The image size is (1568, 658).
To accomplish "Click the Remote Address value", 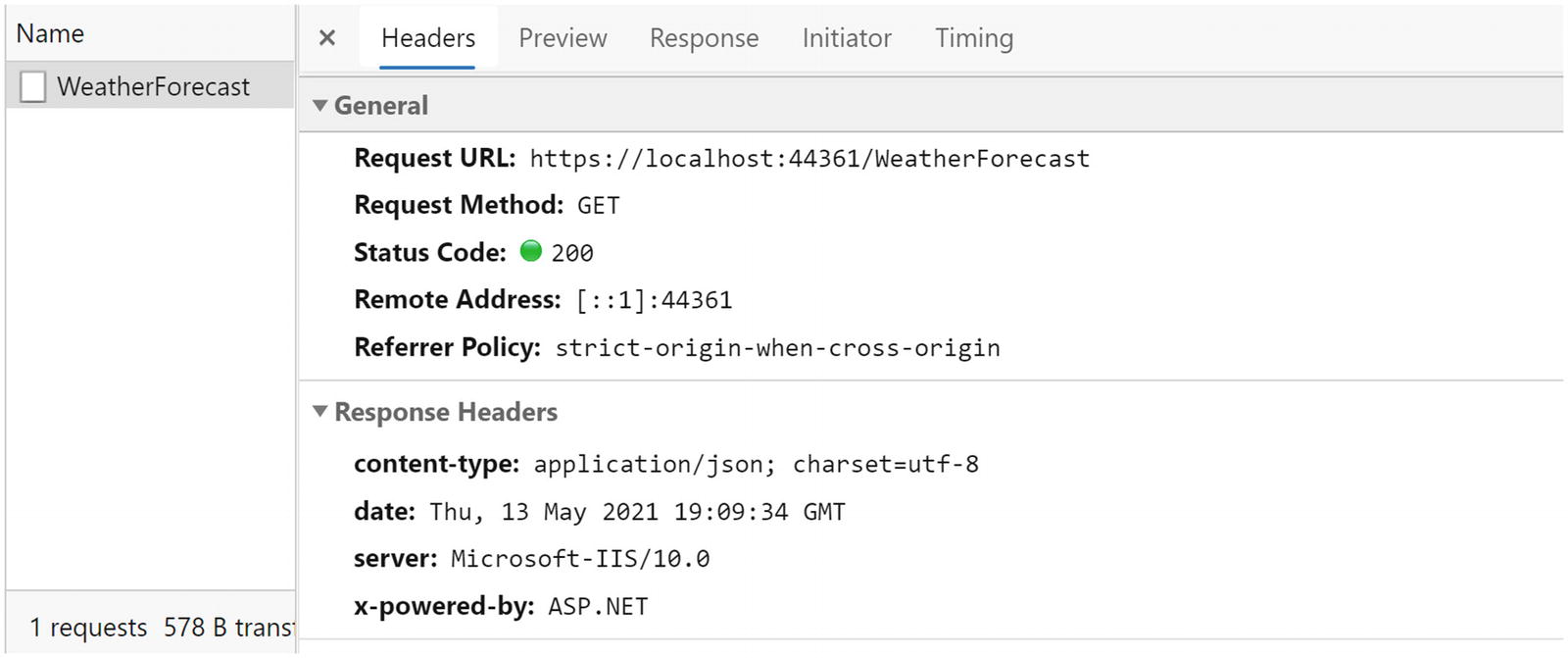I will pos(654,300).
